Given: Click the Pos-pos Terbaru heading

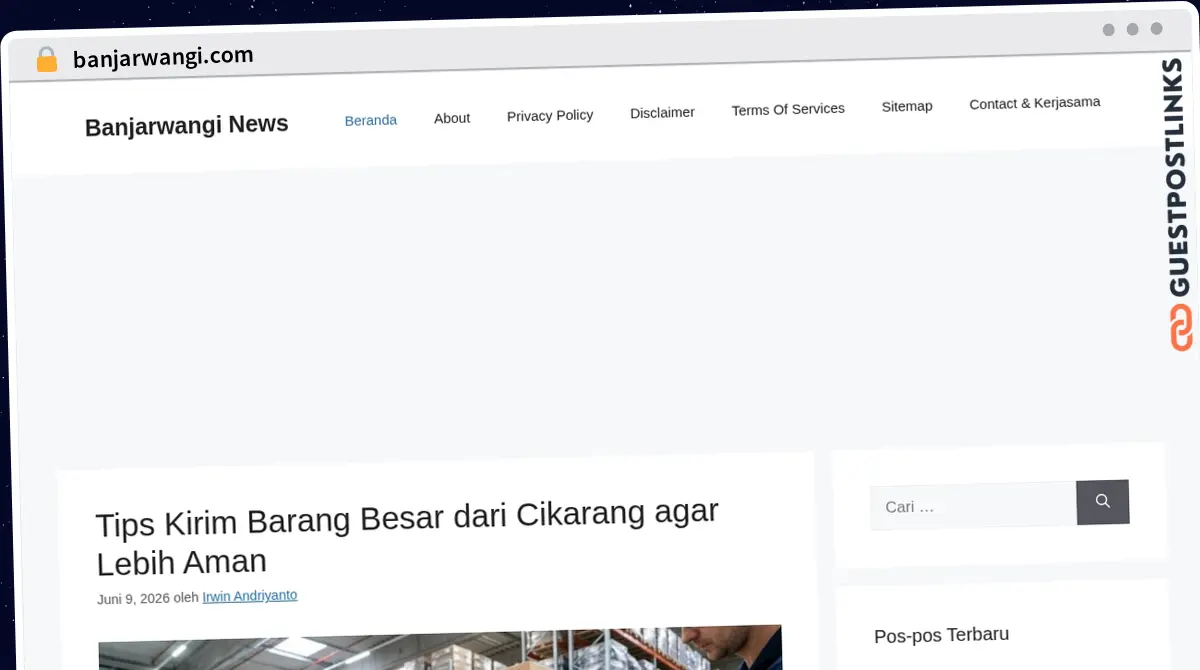Looking at the screenshot, I should [941, 635].
